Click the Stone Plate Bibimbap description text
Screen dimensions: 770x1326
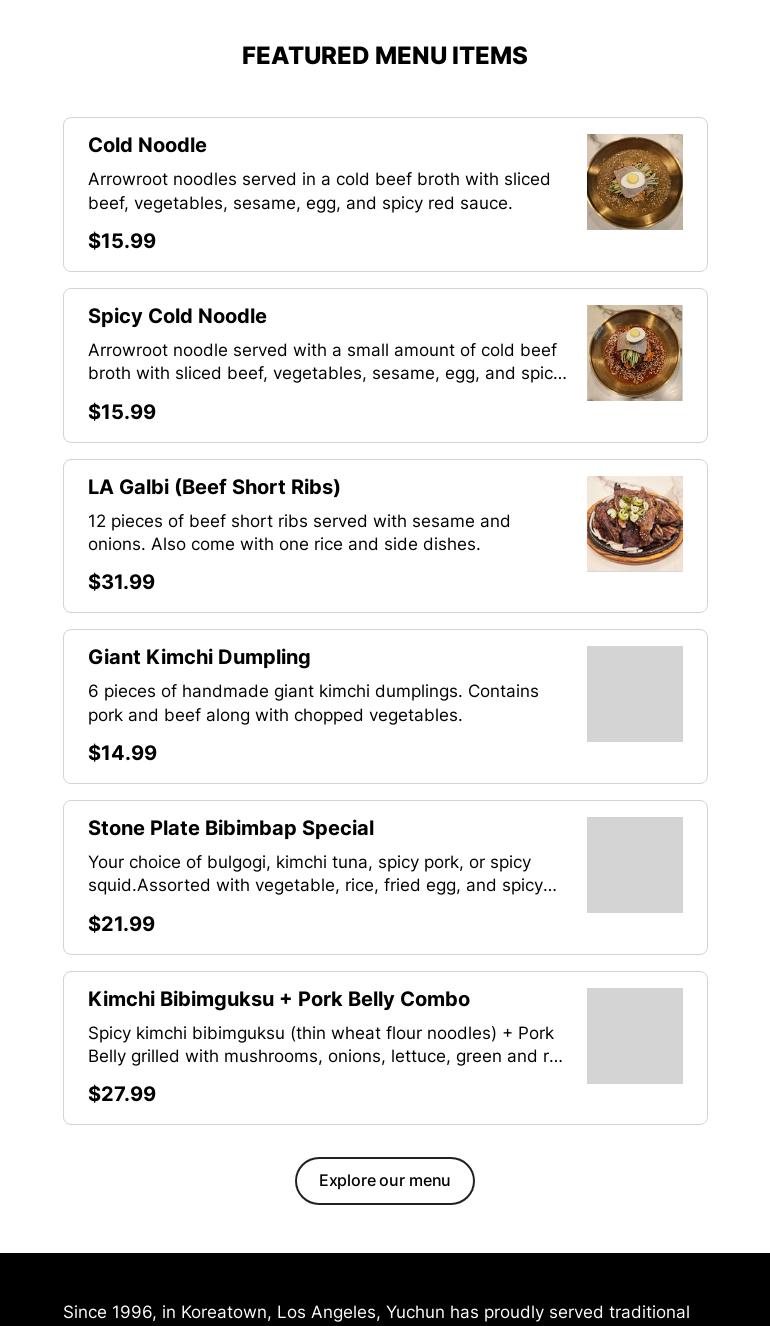pyautogui.click(x=322, y=874)
